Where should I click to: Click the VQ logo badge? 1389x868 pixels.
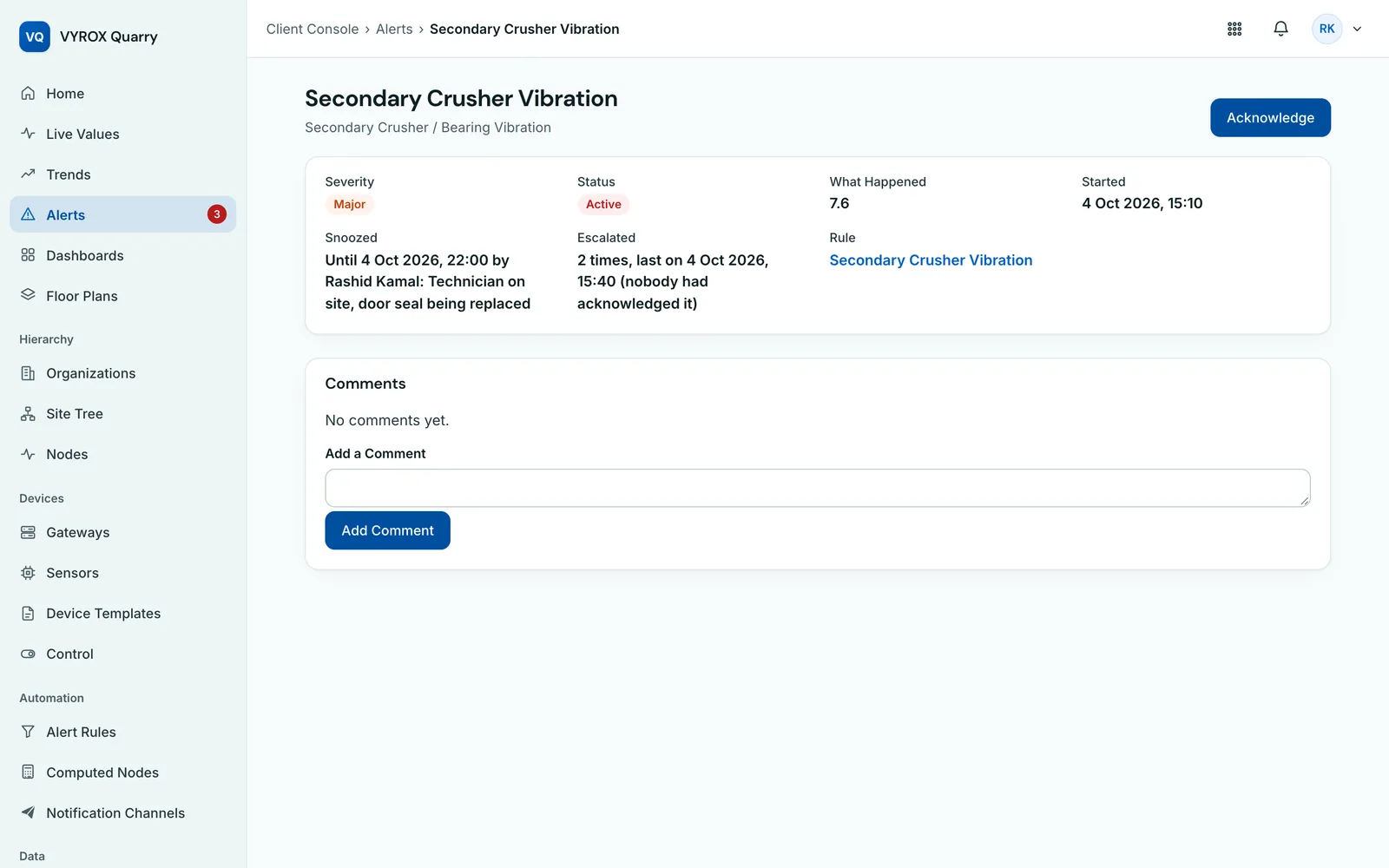tap(35, 36)
